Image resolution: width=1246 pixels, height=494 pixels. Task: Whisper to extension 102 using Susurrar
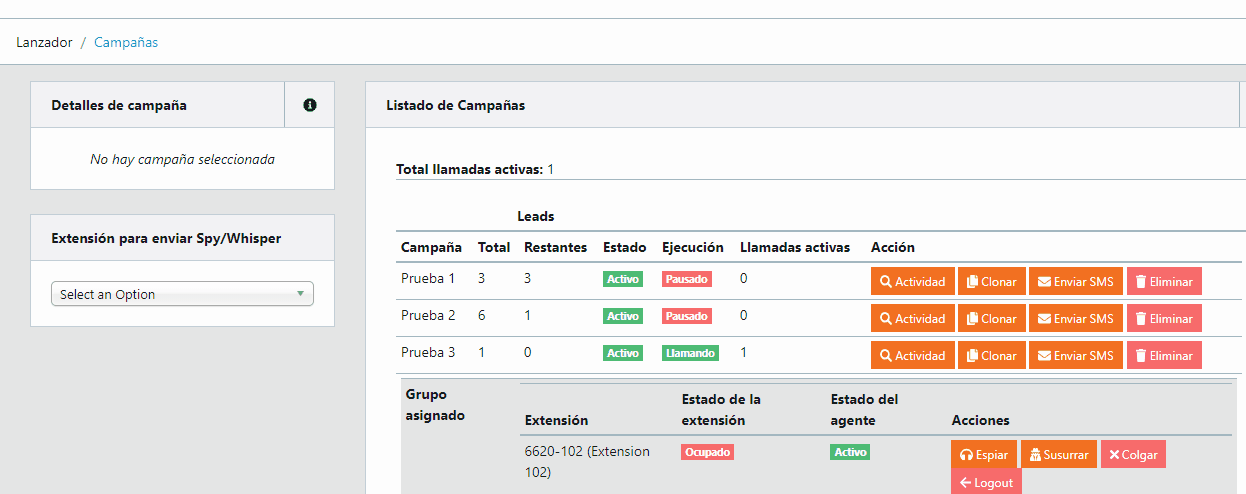pyautogui.click(x=1058, y=454)
